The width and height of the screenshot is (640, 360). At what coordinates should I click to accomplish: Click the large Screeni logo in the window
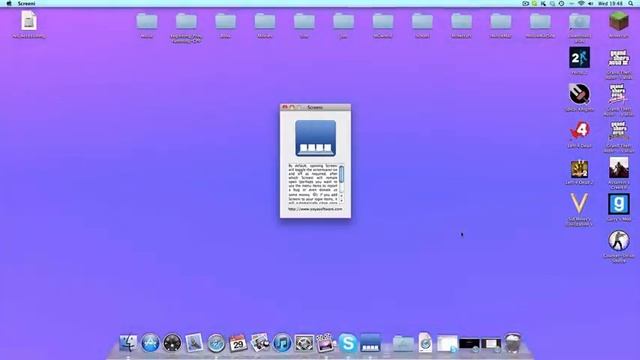click(316, 138)
